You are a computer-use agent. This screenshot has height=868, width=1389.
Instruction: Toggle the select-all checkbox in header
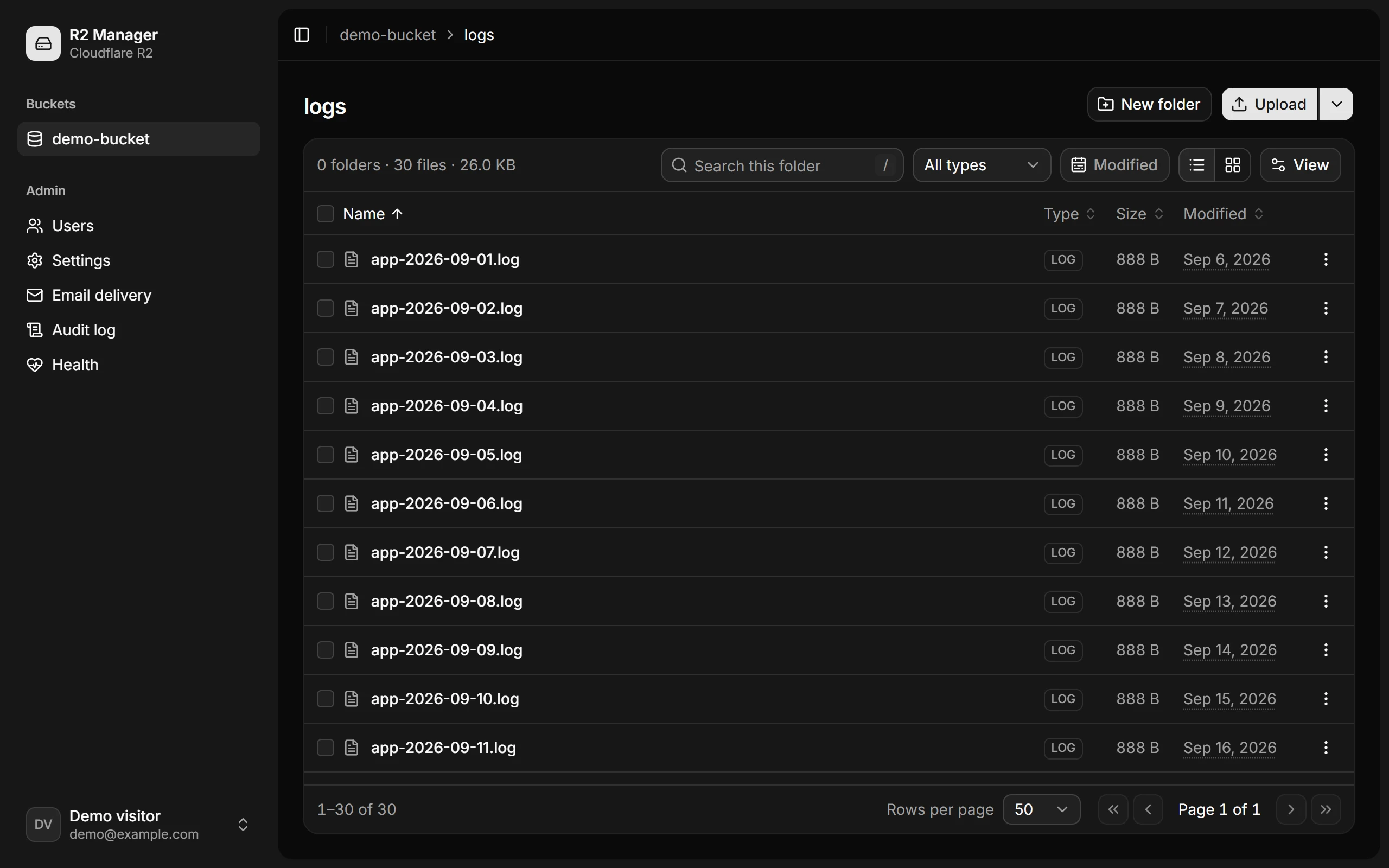click(326, 214)
